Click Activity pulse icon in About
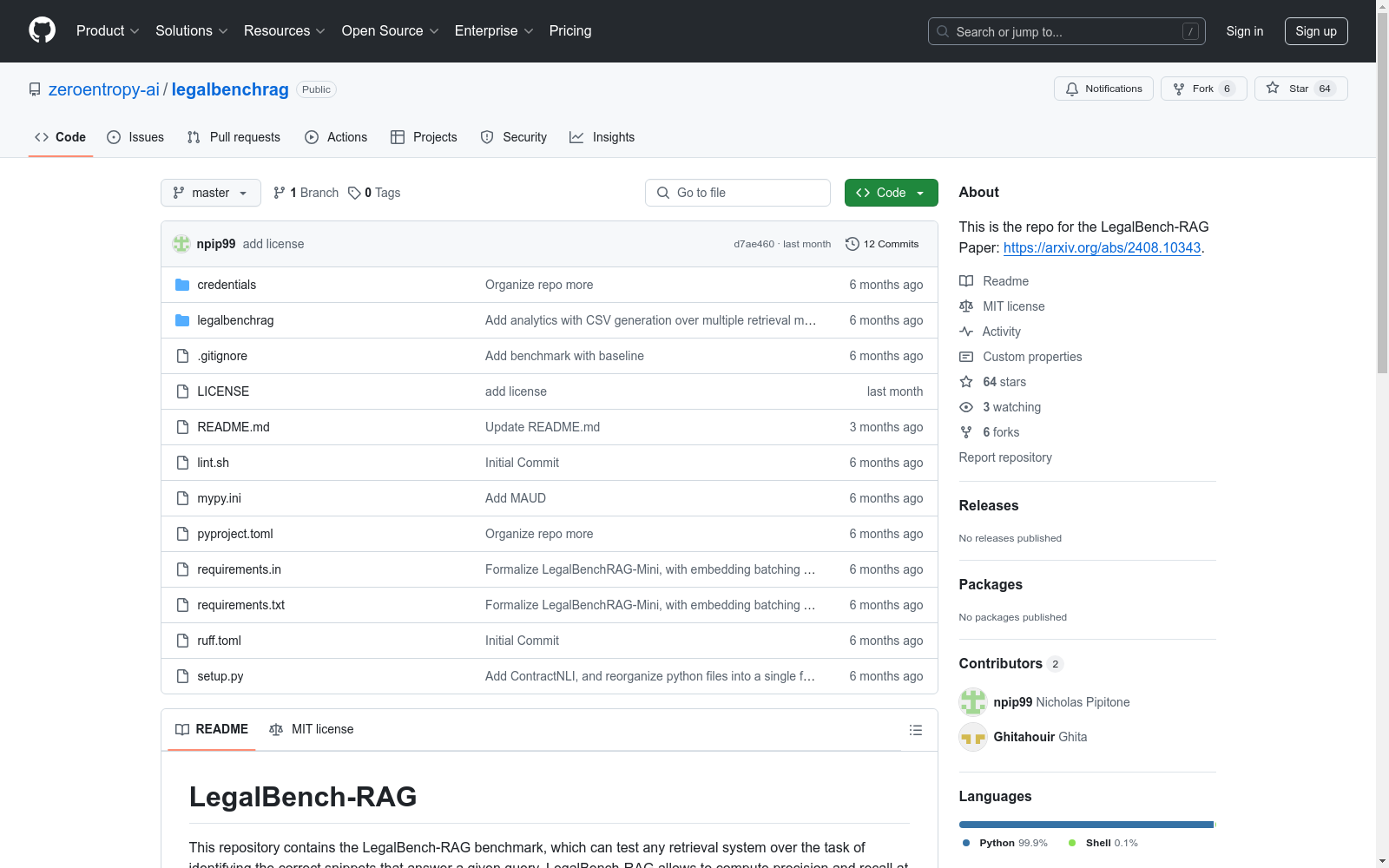The image size is (1389, 868). click(966, 332)
